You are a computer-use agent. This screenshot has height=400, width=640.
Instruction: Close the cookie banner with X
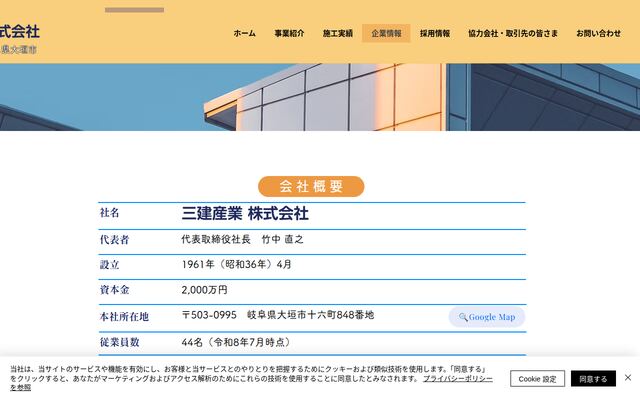(628, 378)
